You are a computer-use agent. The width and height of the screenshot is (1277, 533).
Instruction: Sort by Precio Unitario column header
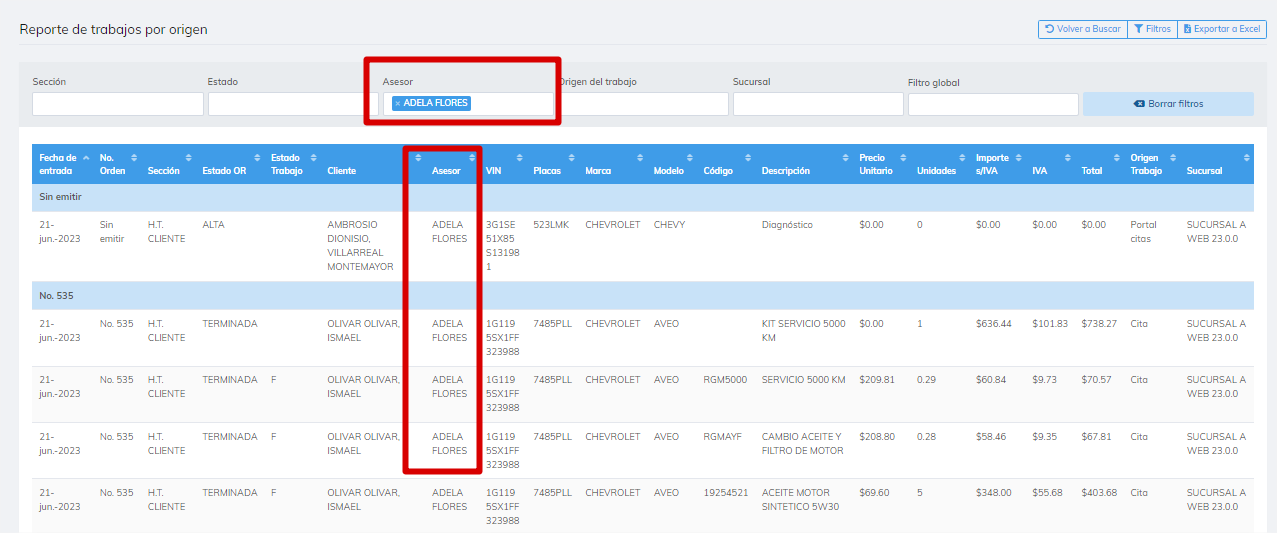(883, 164)
